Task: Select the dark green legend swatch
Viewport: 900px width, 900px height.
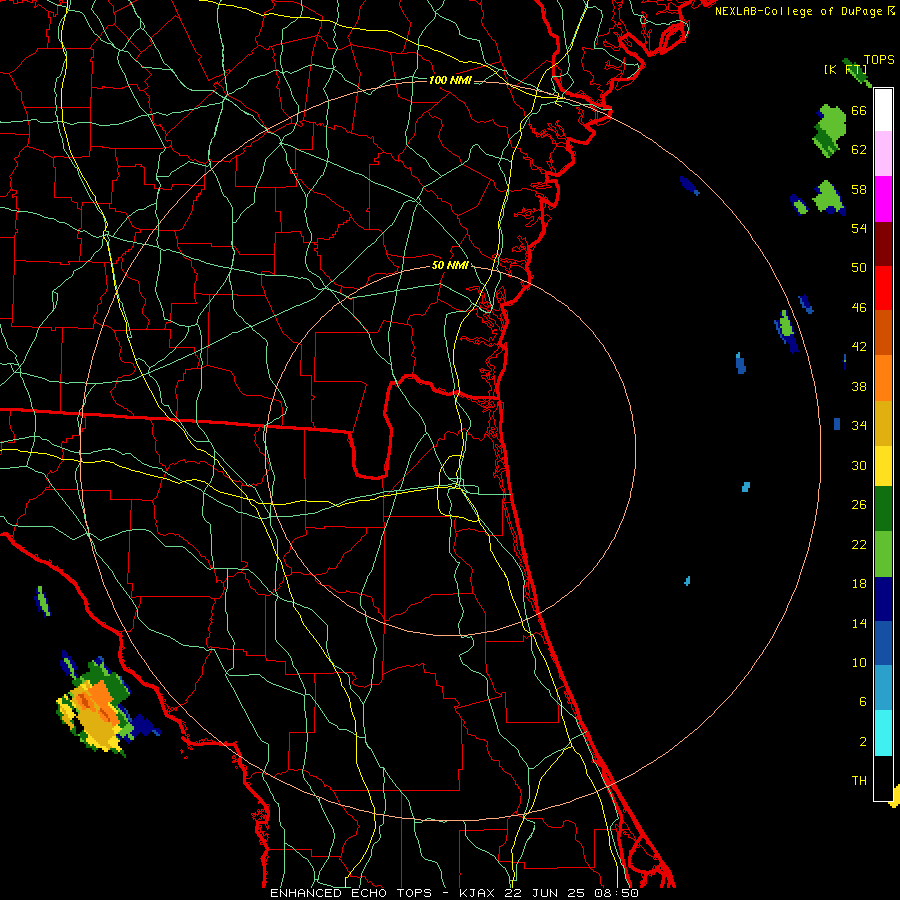Action: (x=883, y=509)
